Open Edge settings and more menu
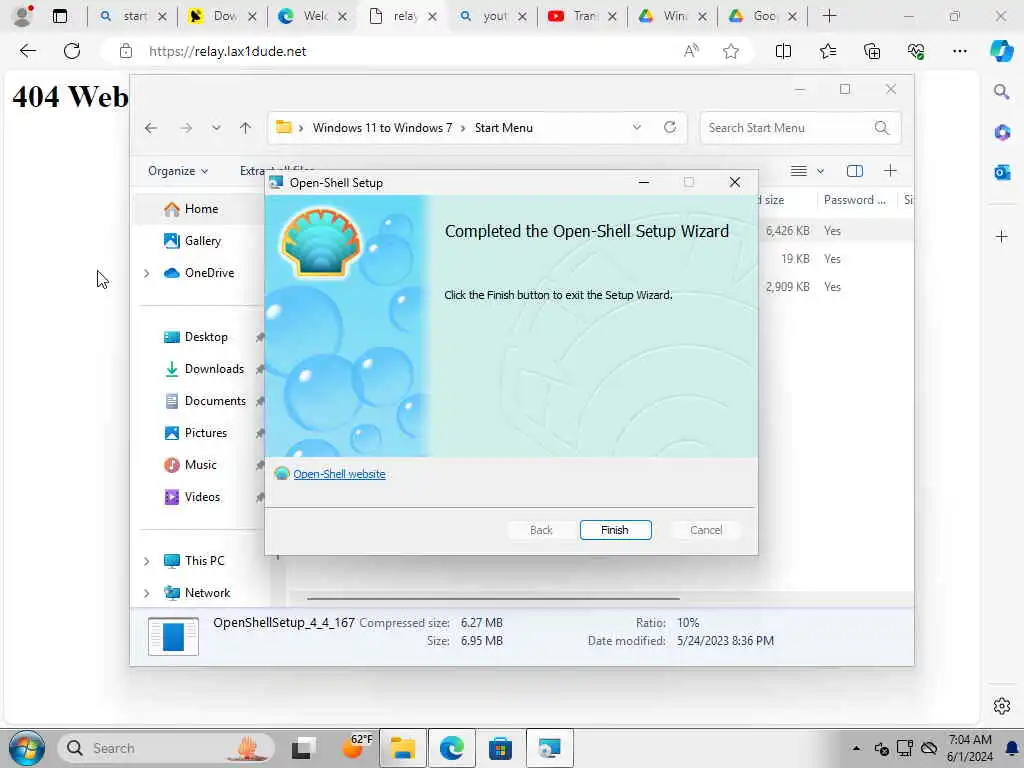1024x768 pixels. tap(959, 51)
